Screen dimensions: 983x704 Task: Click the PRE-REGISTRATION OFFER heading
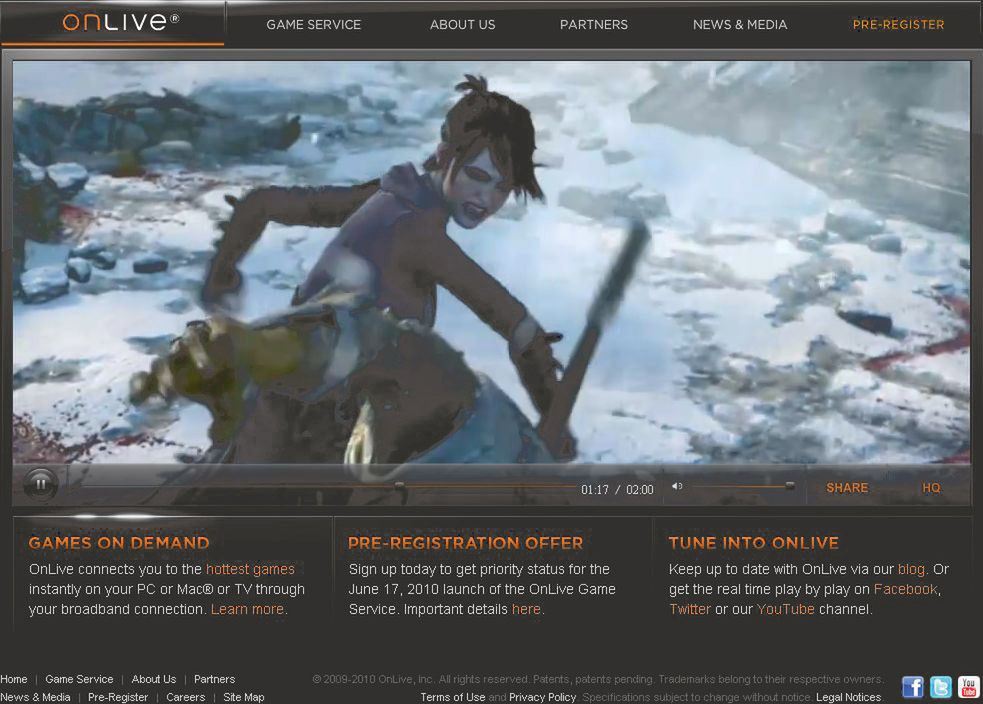[466, 543]
